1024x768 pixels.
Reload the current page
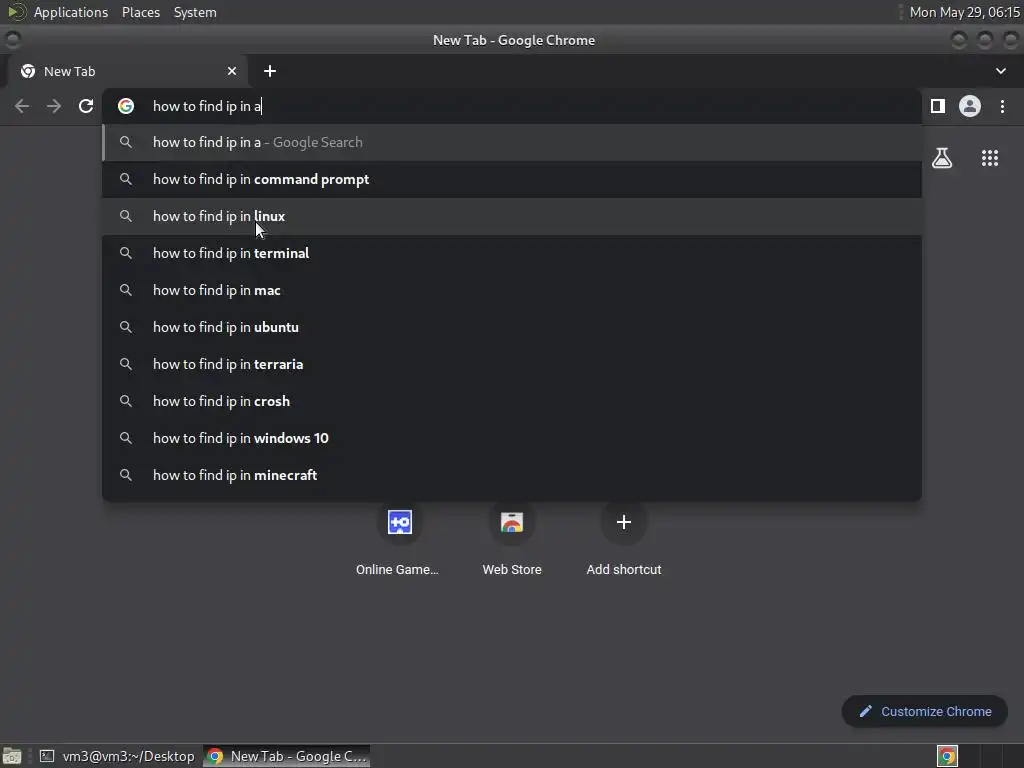click(x=86, y=106)
